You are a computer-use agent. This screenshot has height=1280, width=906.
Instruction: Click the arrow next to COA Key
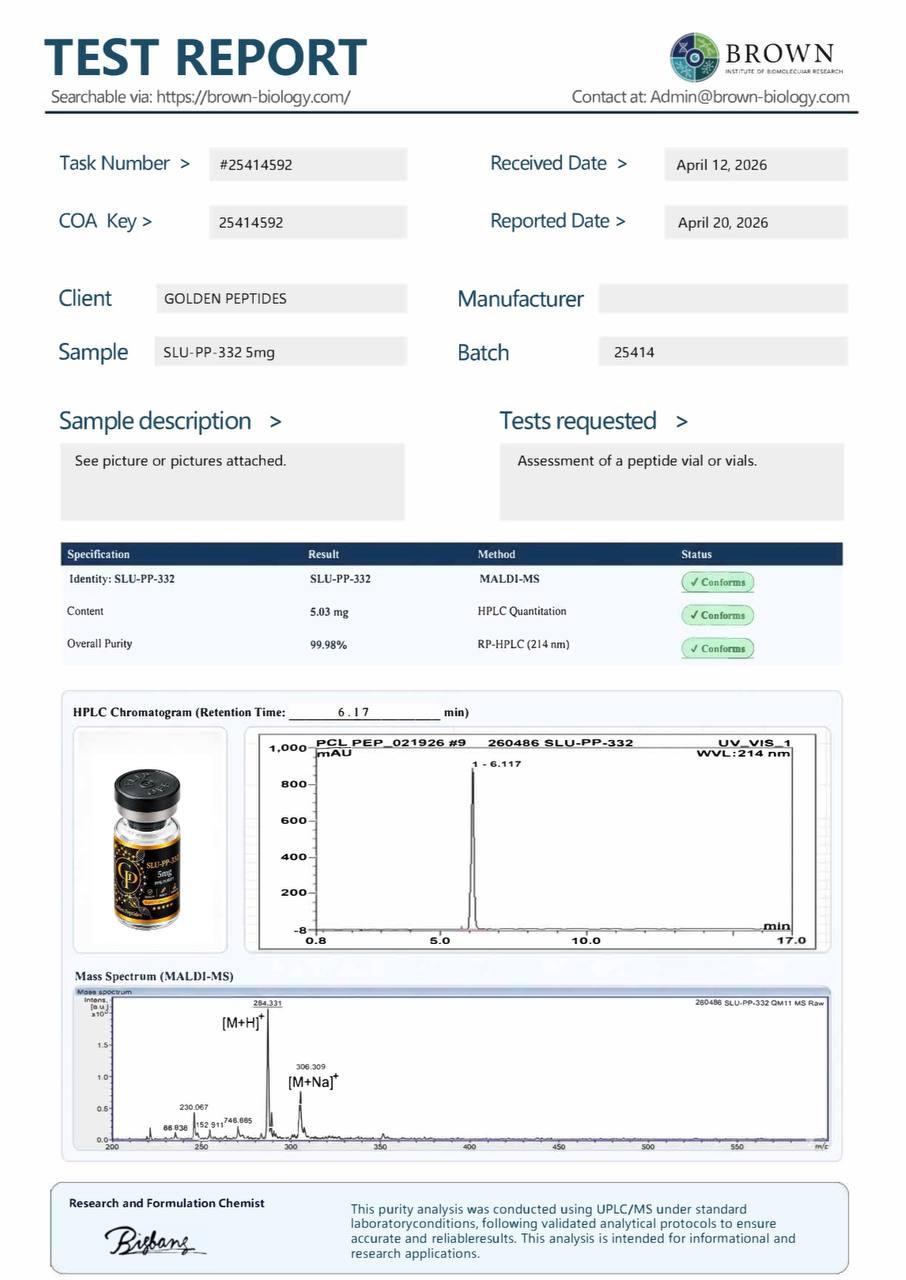point(147,221)
